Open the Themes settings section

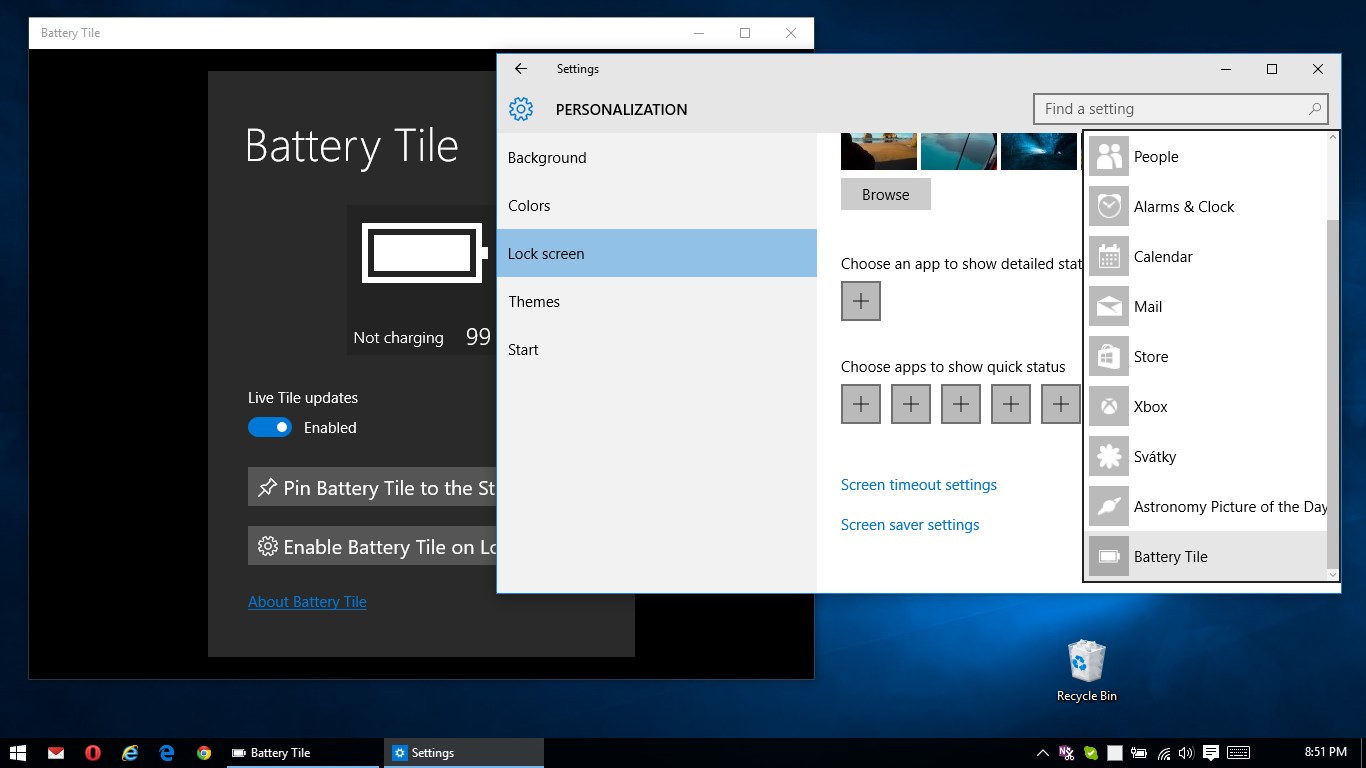(534, 302)
